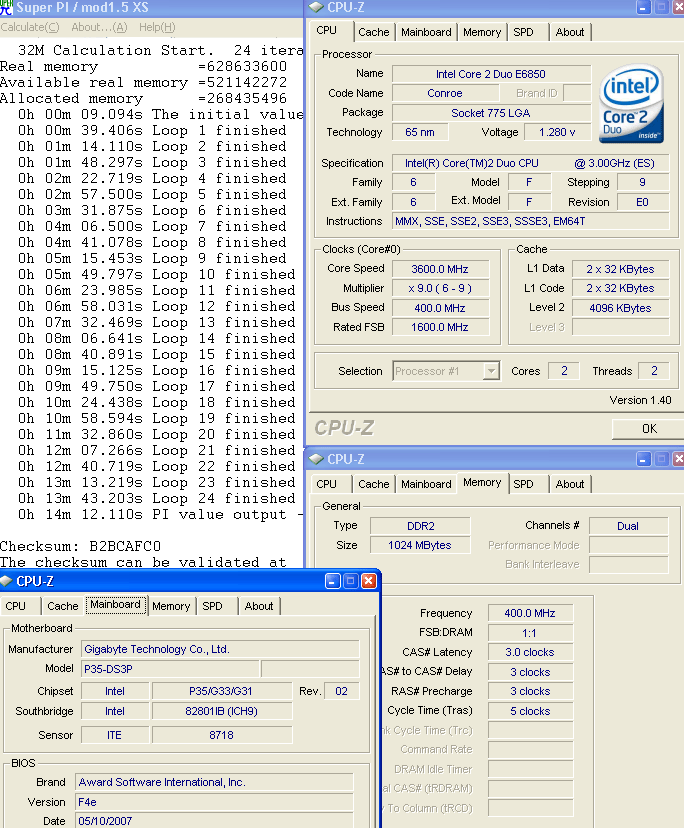
Task: Click the Voltage value 1.280 v
Action: click(x=557, y=132)
